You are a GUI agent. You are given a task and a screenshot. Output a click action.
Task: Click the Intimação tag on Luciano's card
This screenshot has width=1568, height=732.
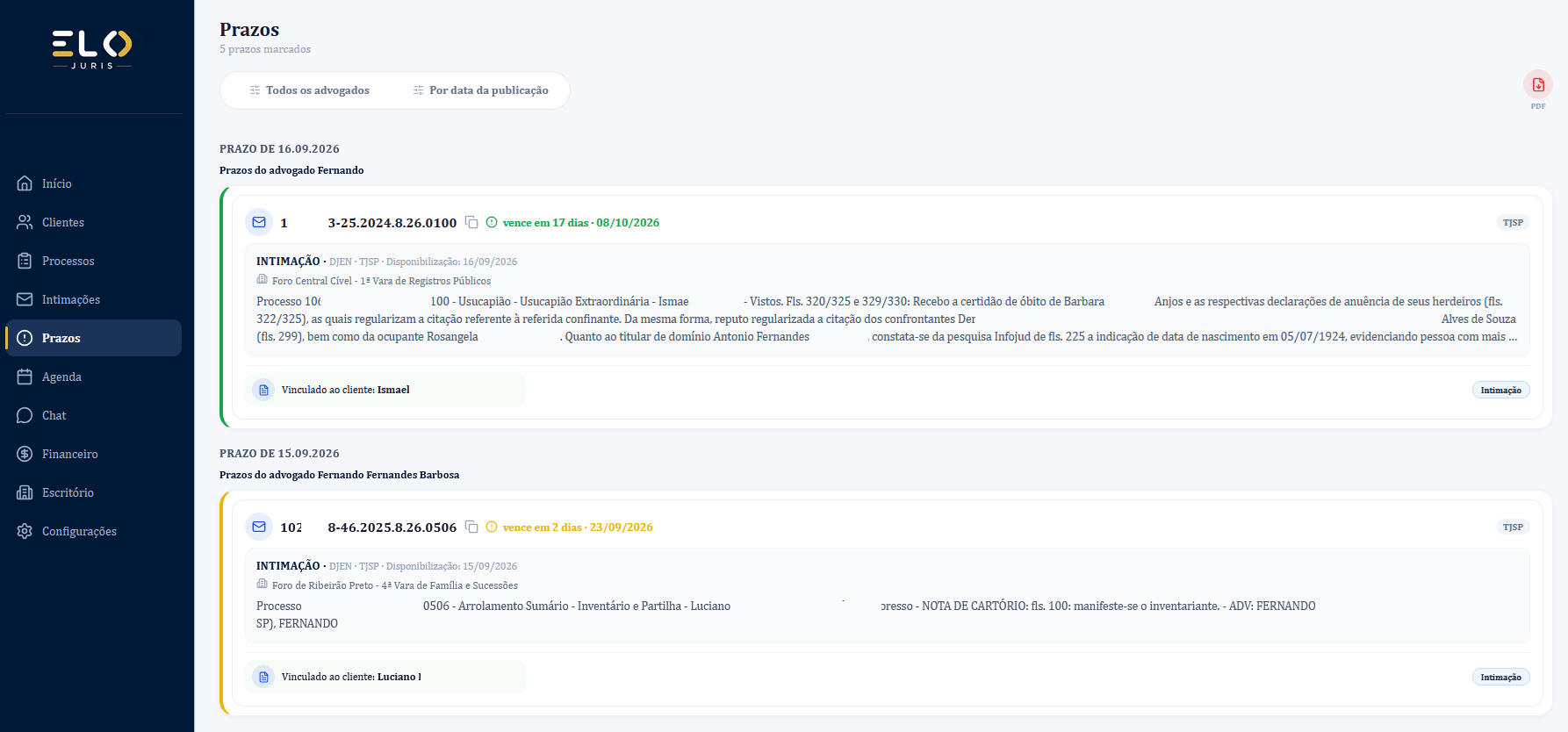click(1500, 677)
